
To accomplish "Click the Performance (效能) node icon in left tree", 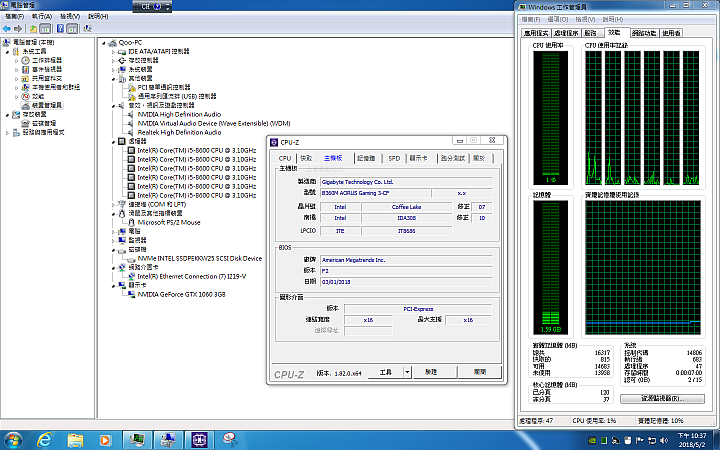I will coord(26,96).
